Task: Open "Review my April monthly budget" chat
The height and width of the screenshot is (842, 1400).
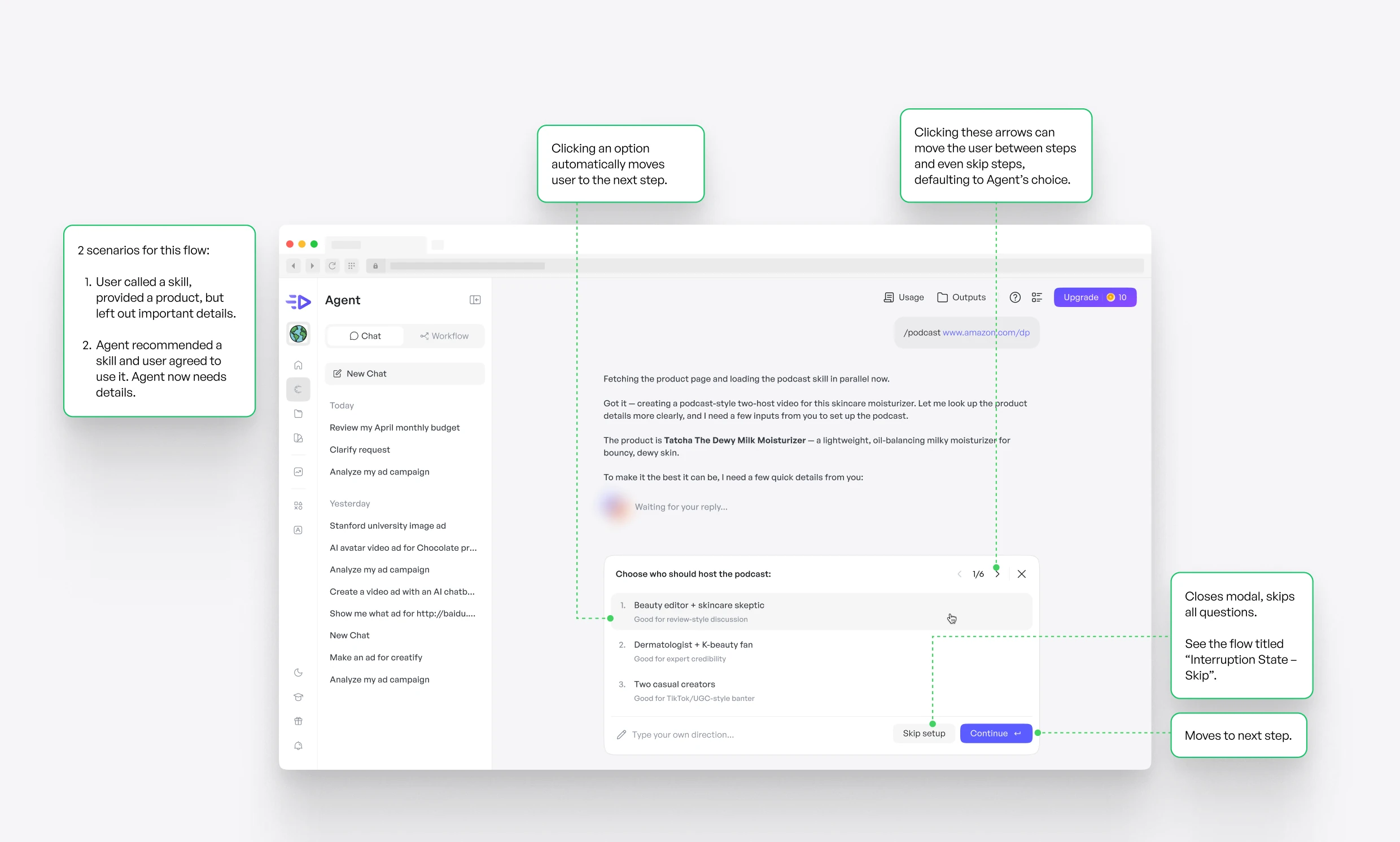Action: (x=395, y=427)
